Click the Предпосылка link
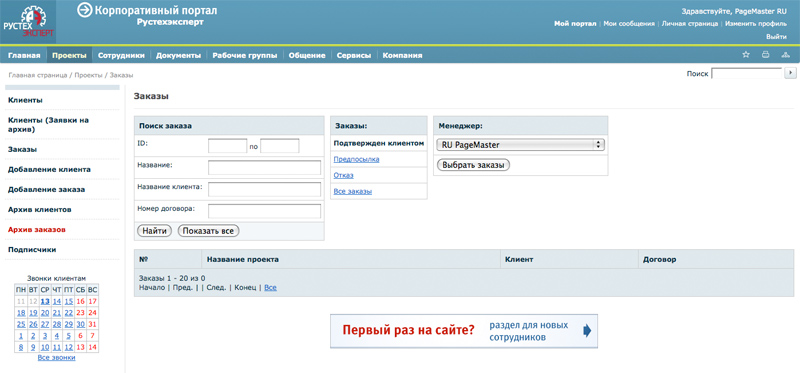The height and width of the screenshot is (373, 800). tap(356, 159)
